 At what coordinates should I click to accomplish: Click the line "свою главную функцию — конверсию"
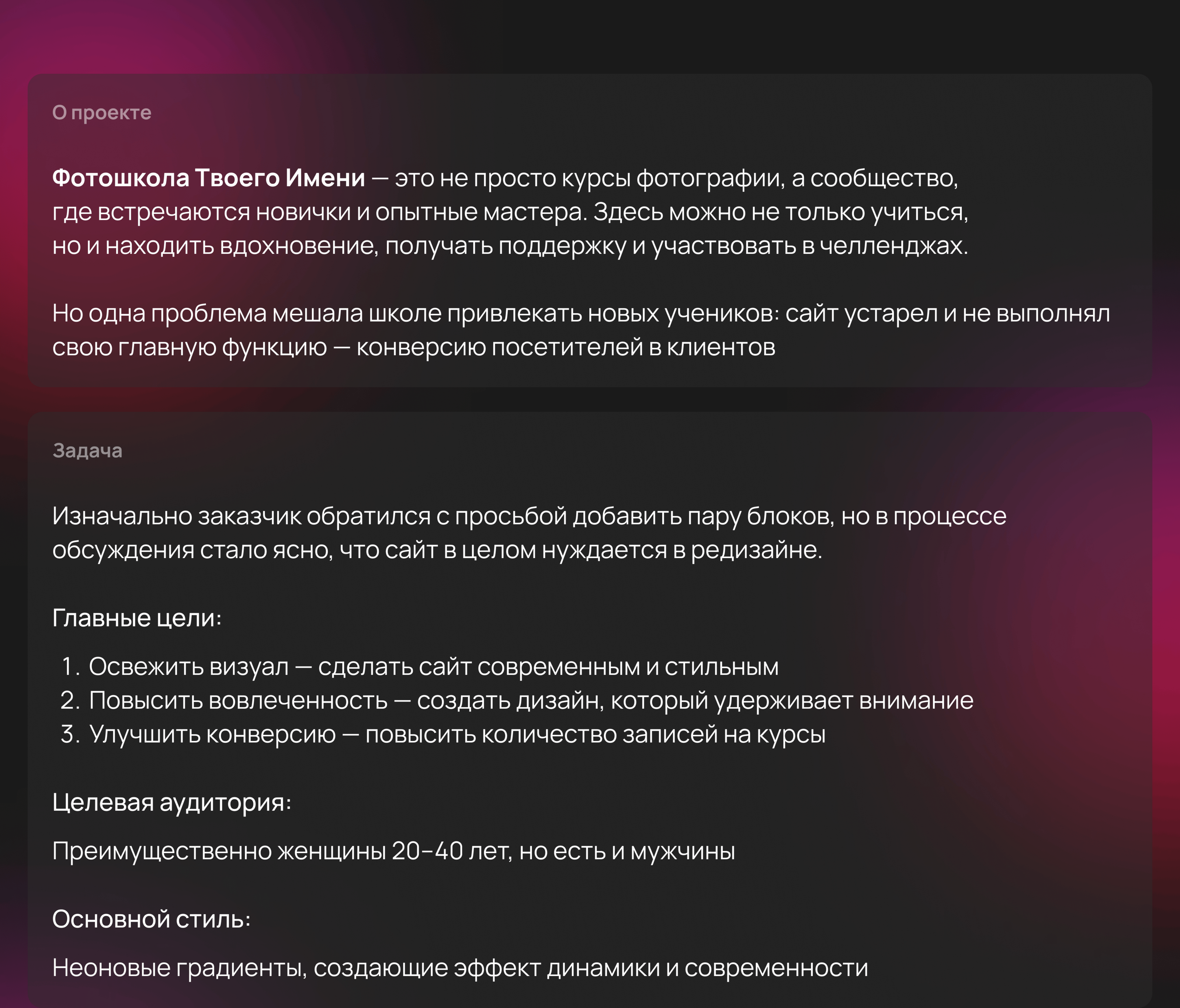click(413, 347)
